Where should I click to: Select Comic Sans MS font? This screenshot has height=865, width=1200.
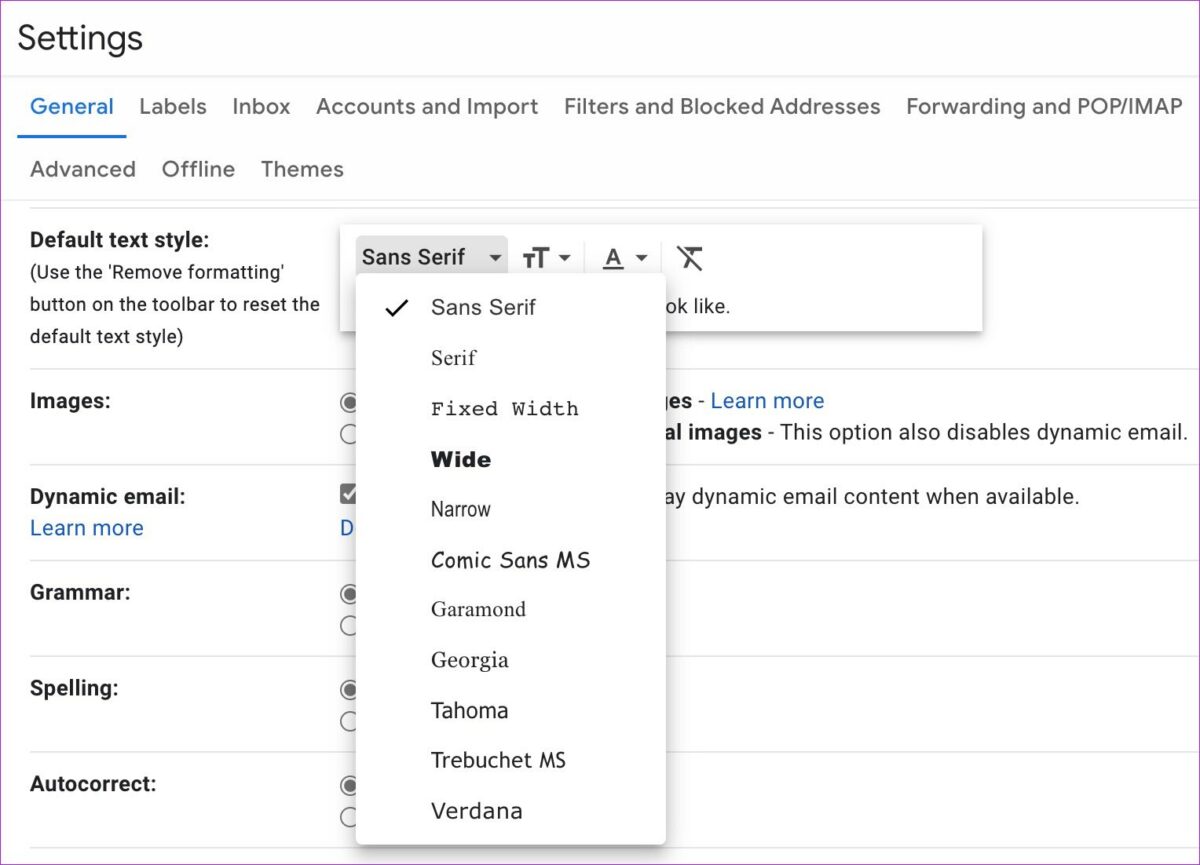[x=510, y=560]
